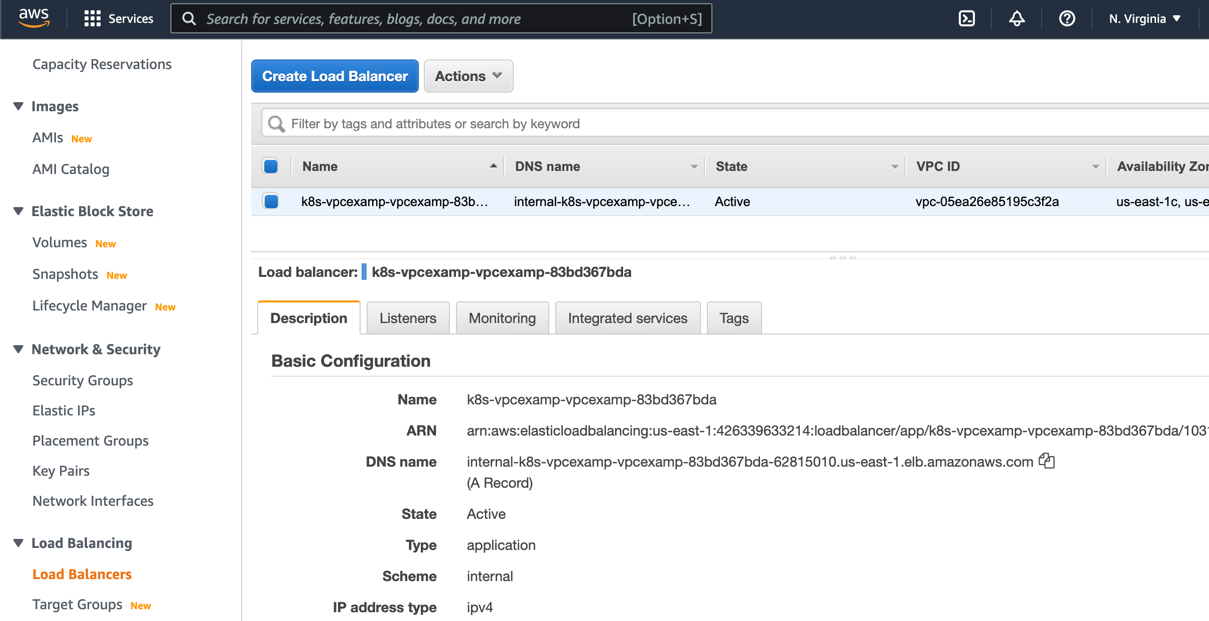The image size is (1209, 621).
Task: Open Lifecycle Manager in sidebar
Action: click(x=89, y=306)
